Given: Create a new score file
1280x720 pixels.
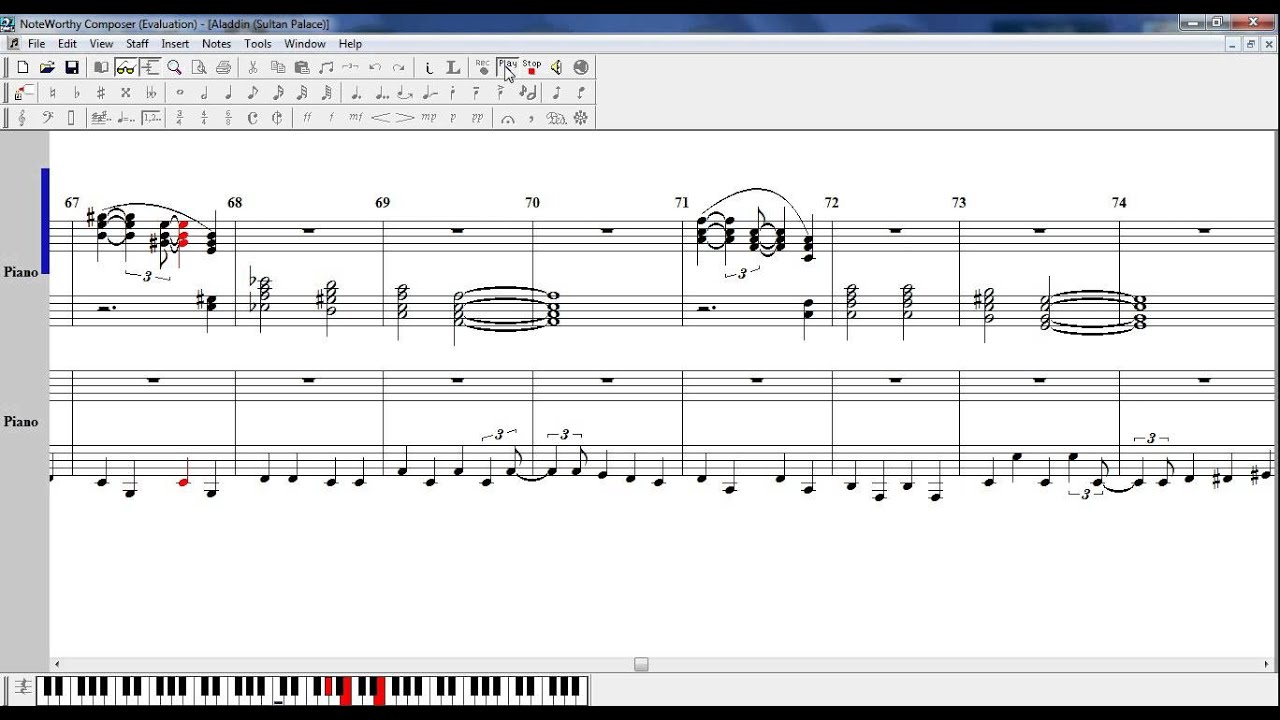Looking at the screenshot, I should tap(22, 67).
